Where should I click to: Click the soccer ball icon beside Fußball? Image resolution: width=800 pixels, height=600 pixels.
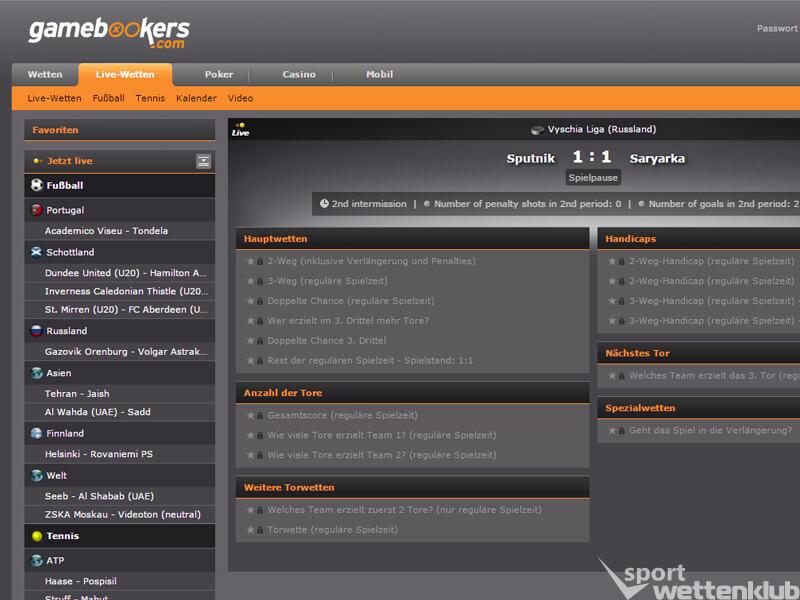click(x=36, y=185)
